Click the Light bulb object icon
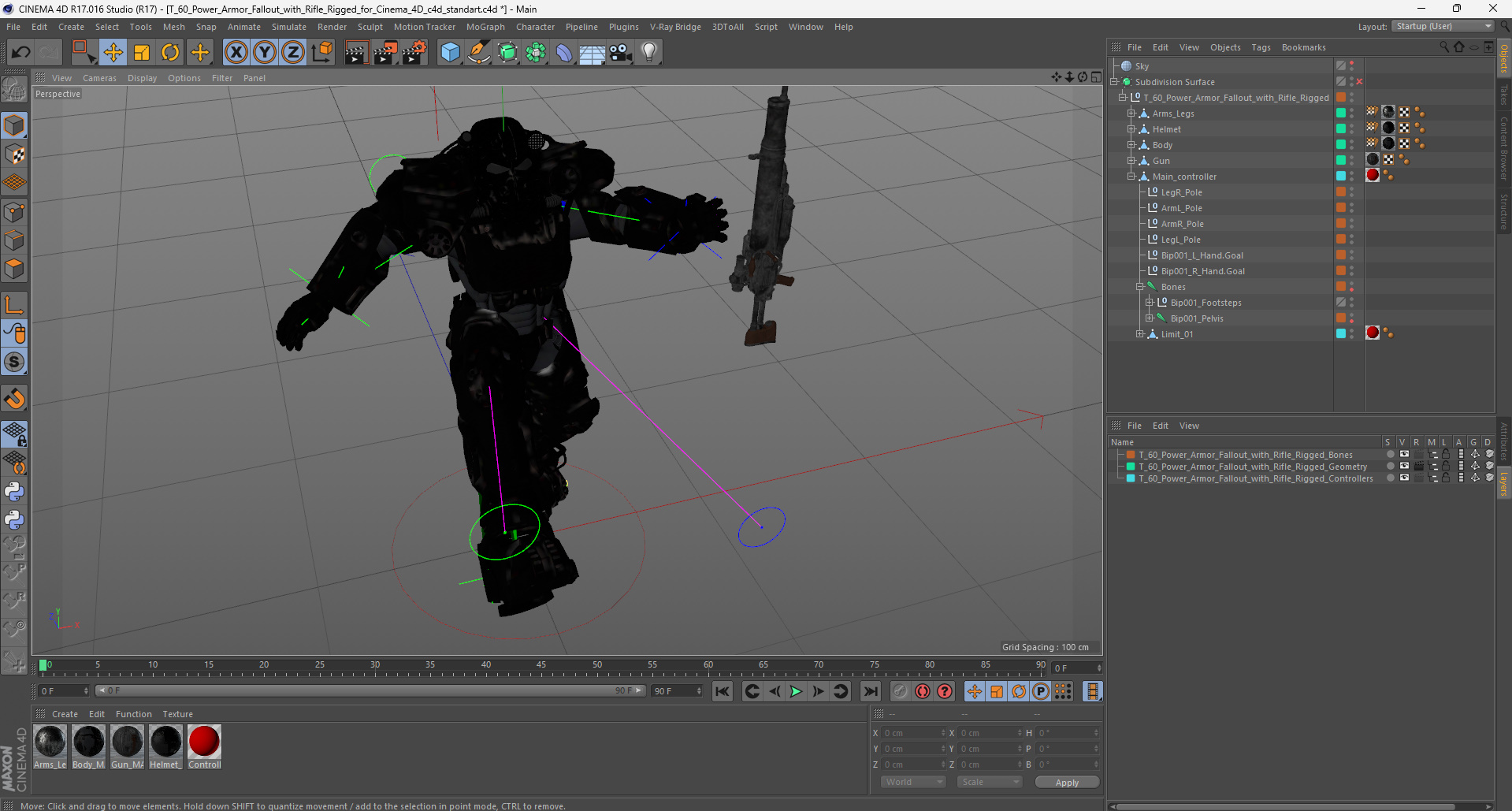 (648, 53)
